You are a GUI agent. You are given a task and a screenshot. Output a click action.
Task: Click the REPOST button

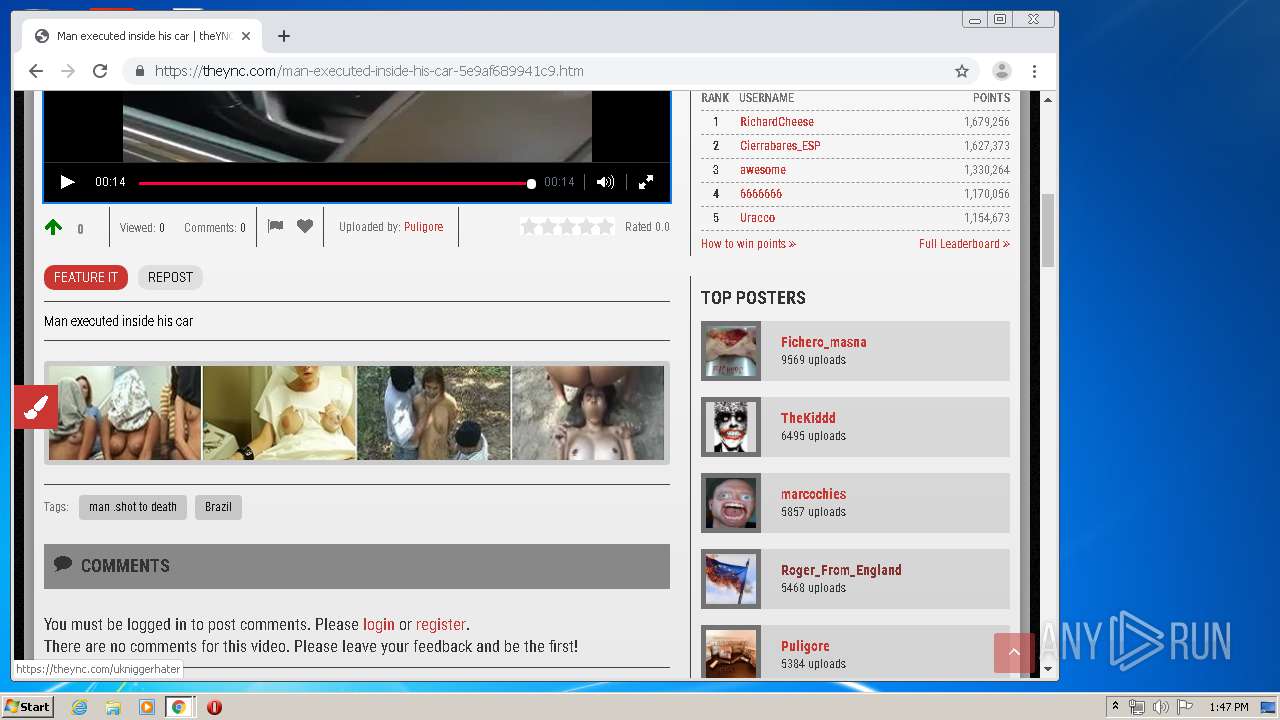170,277
